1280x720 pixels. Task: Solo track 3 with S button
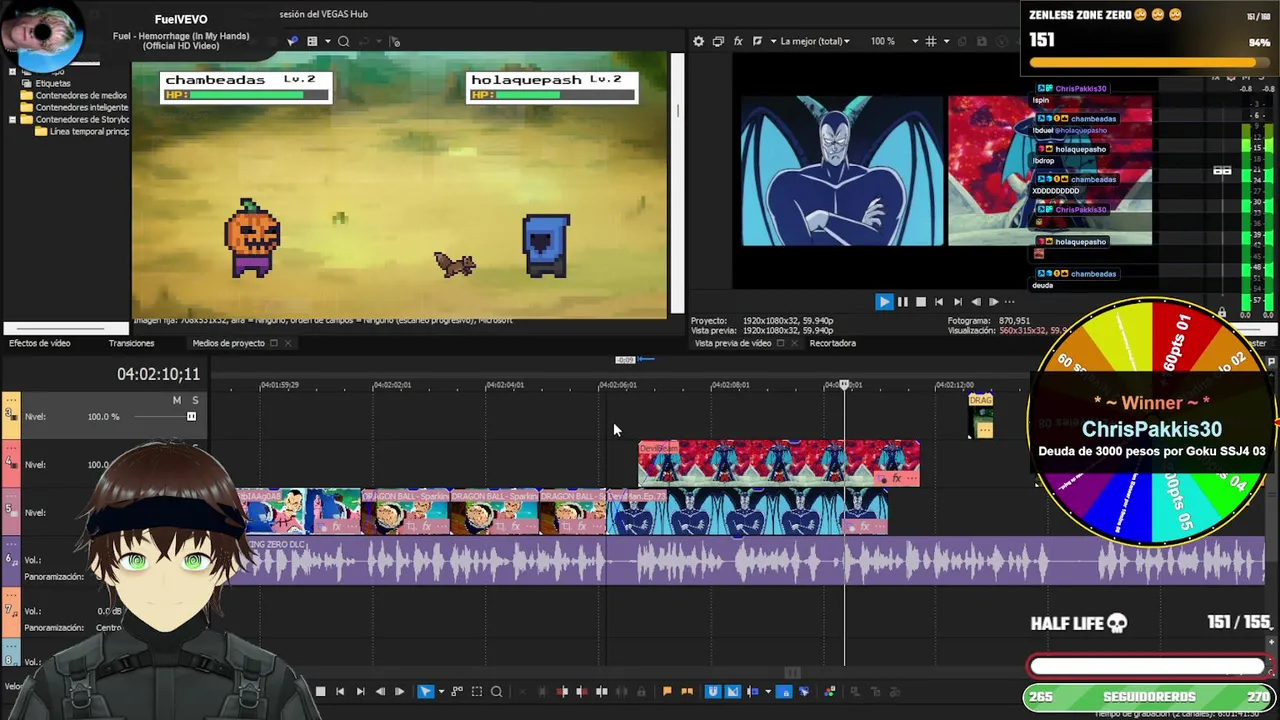tap(195, 400)
